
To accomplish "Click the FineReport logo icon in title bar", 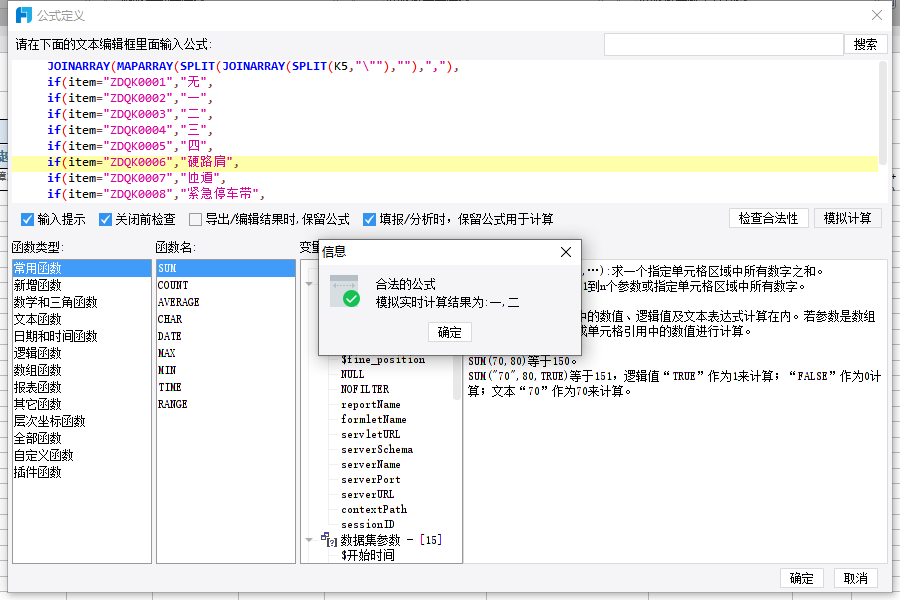I will pyautogui.click(x=24, y=15).
